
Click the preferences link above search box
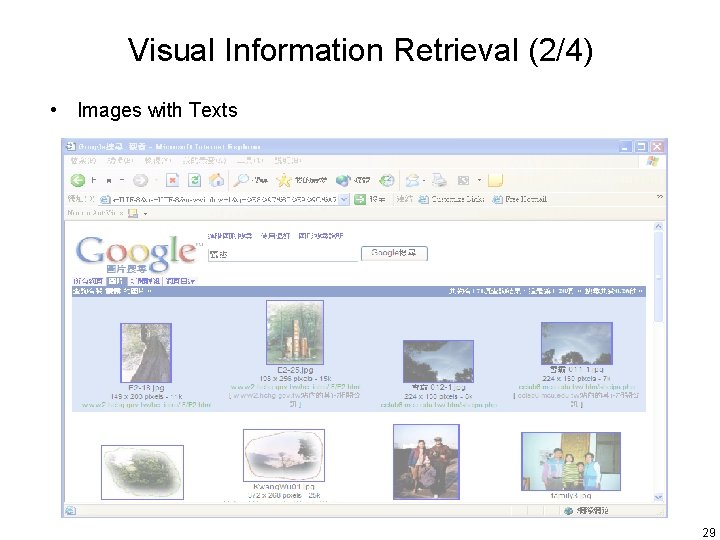pos(275,236)
